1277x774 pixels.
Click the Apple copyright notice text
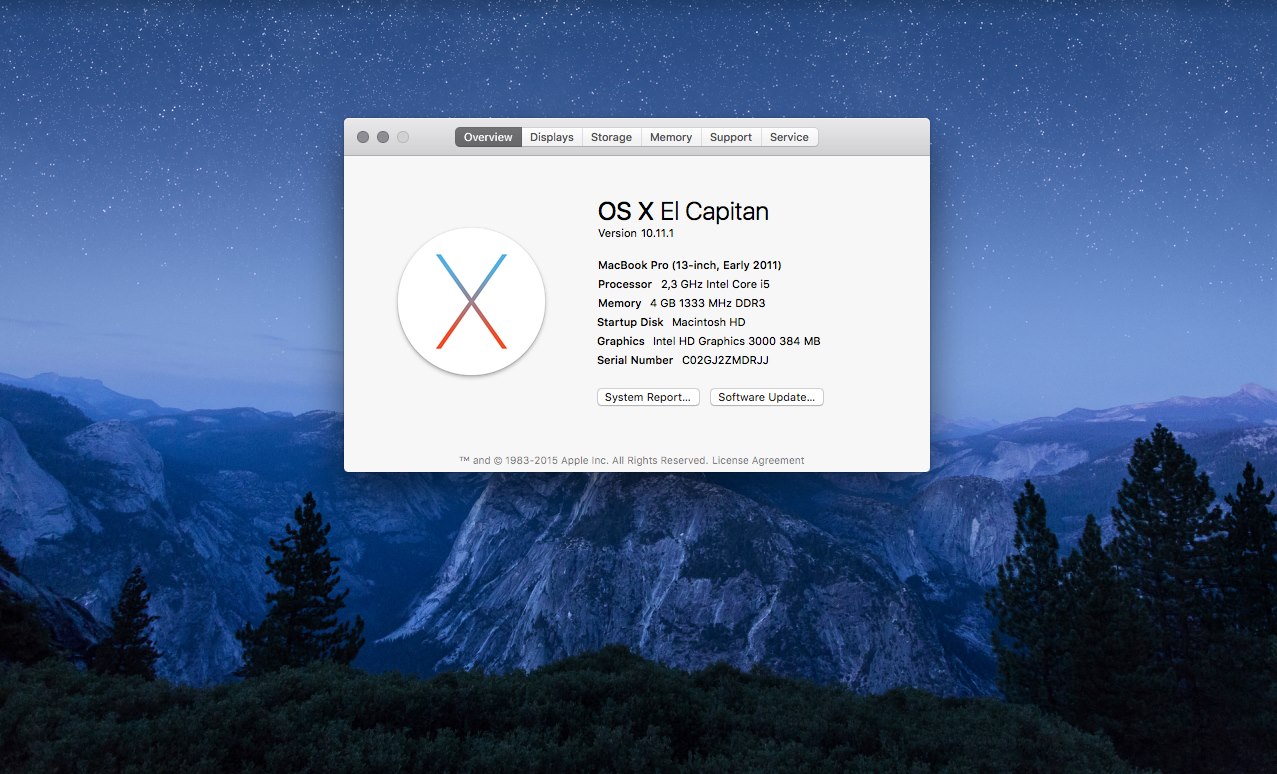(x=584, y=461)
